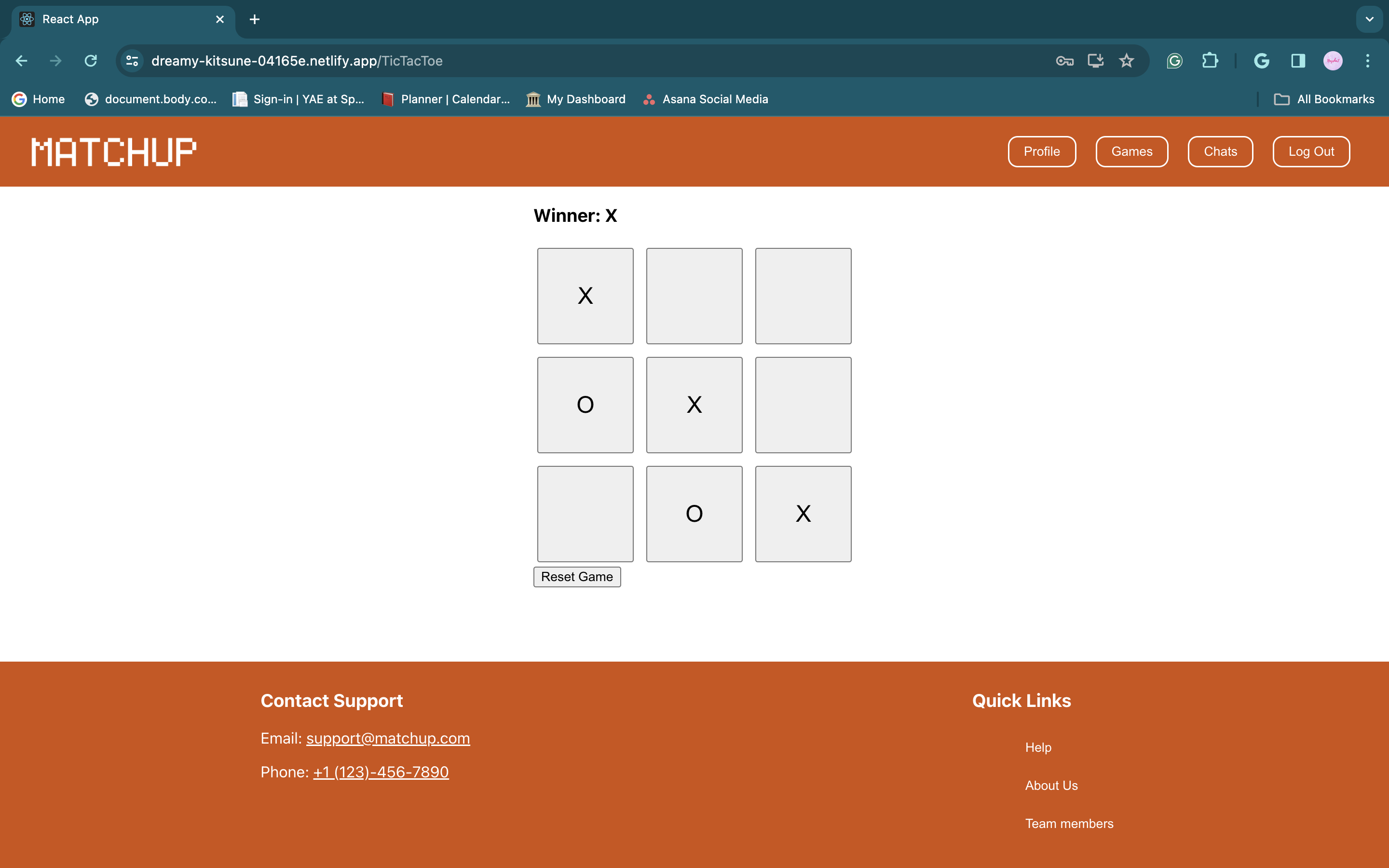This screenshot has width=1389, height=868.
Task: Open the Grammarly extension icon
Action: click(1174, 61)
